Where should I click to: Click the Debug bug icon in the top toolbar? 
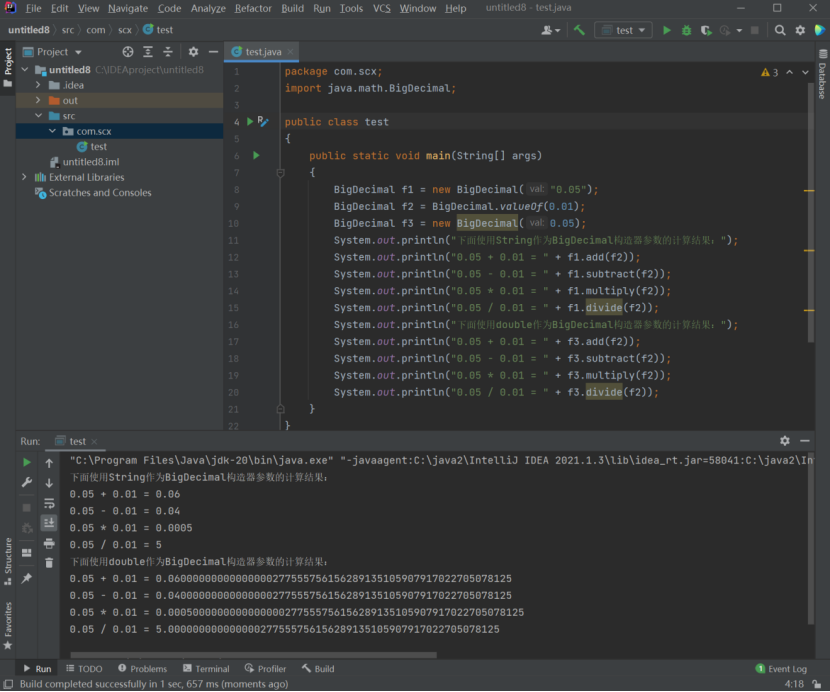(686, 30)
